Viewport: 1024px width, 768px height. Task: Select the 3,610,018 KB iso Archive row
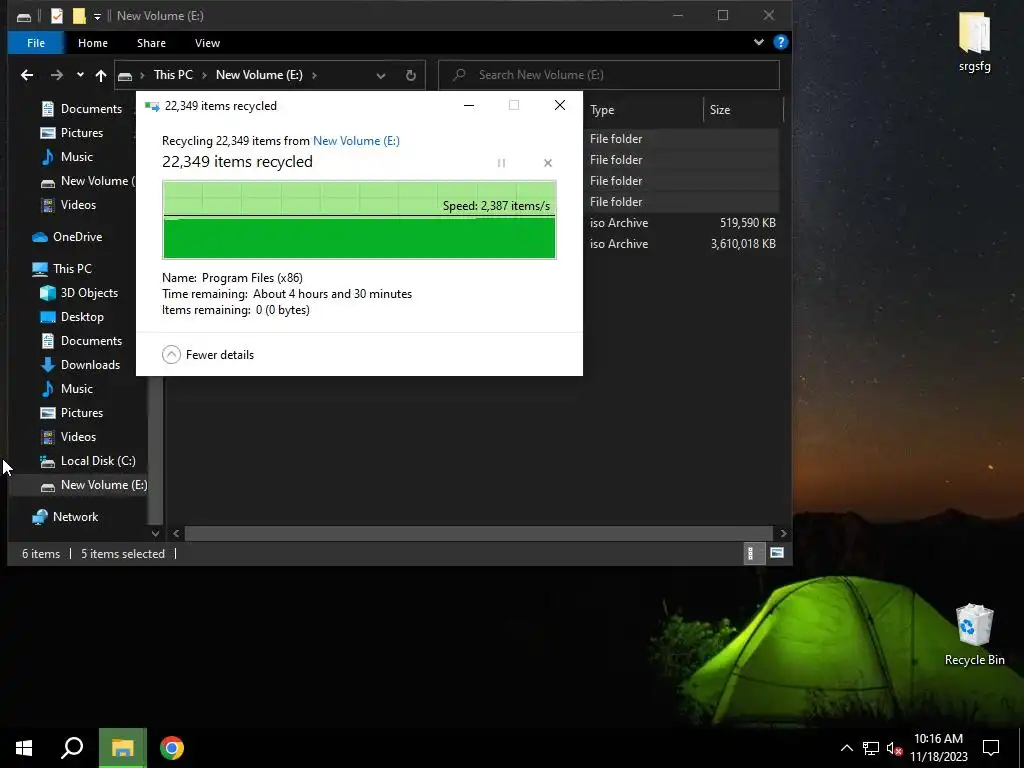tap(682, 244)
